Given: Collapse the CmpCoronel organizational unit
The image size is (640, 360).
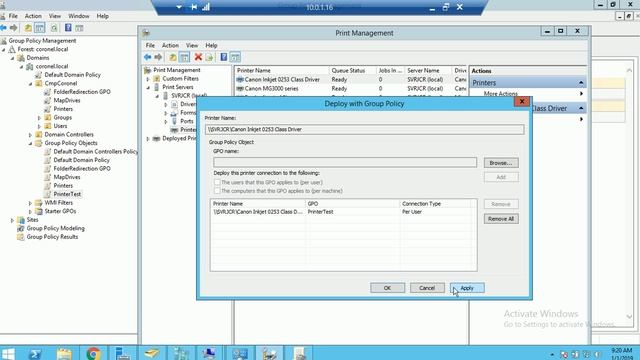Looking at the screenshot, I should [x=31, y=84].
